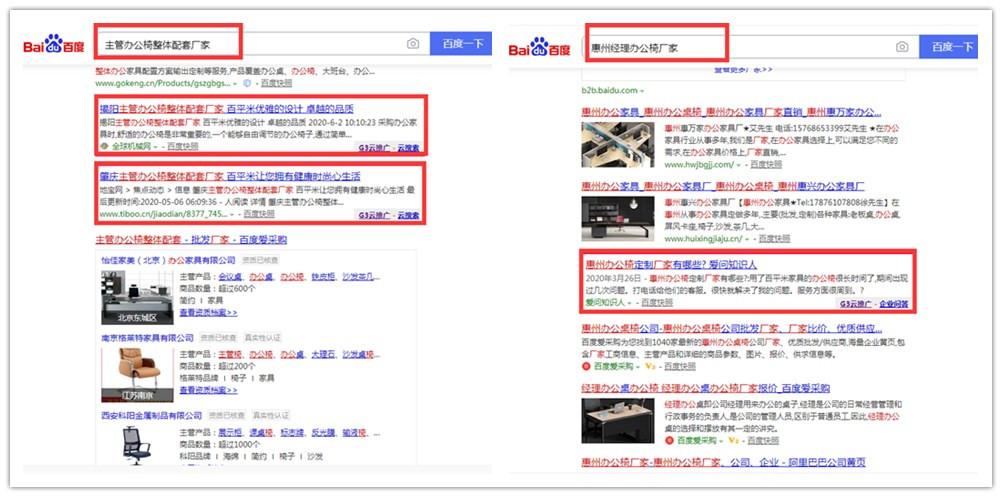Image resolution: width=1002 pixels, height=497 pixels.
Task: Click 云搜索 tag in 揭阳主管办公椅 result
Action: pos(408,148)
